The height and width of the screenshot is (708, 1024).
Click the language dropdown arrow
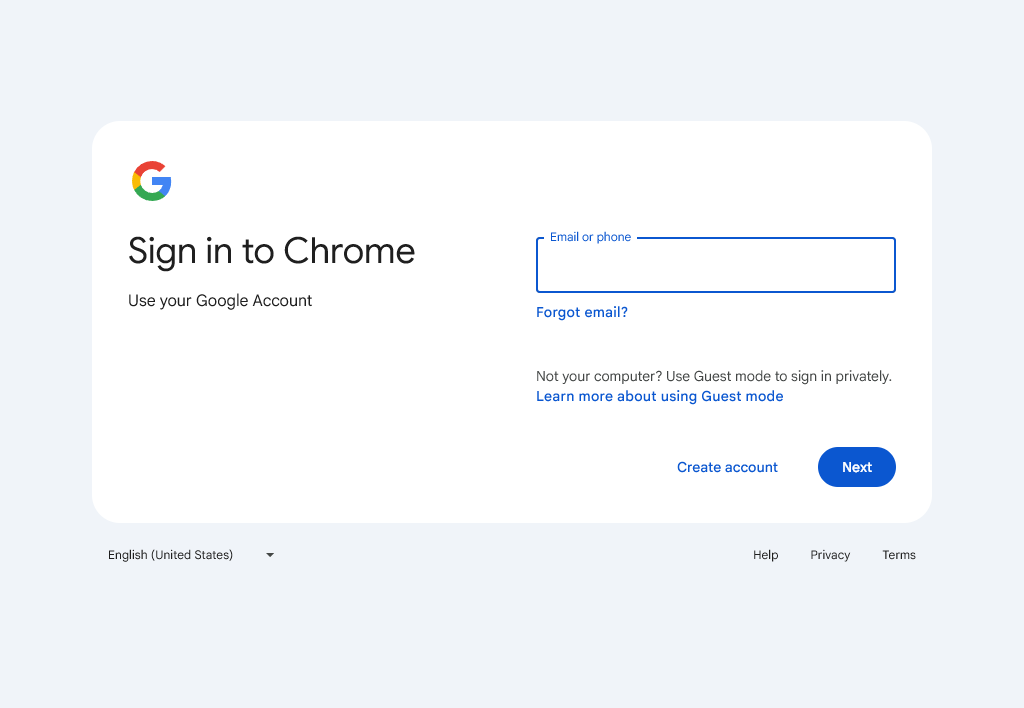(x=270, y=555)
